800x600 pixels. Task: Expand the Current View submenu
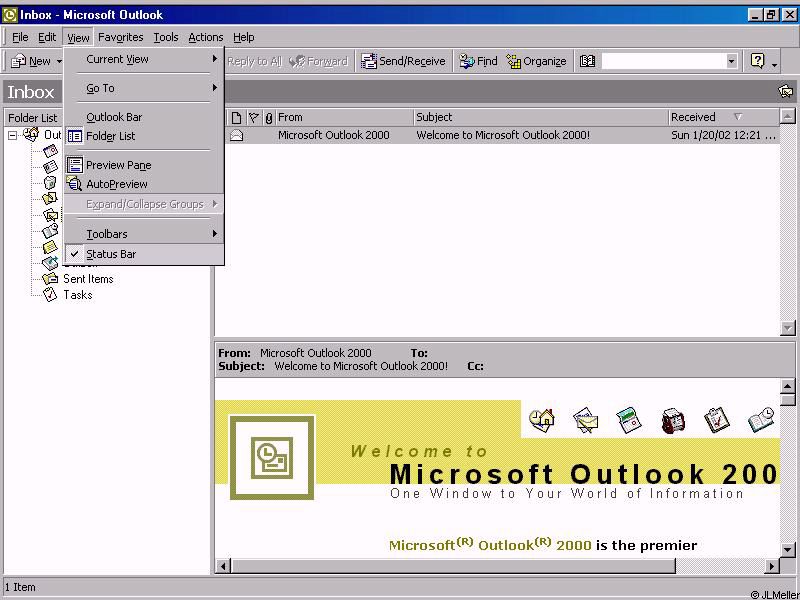144,59
